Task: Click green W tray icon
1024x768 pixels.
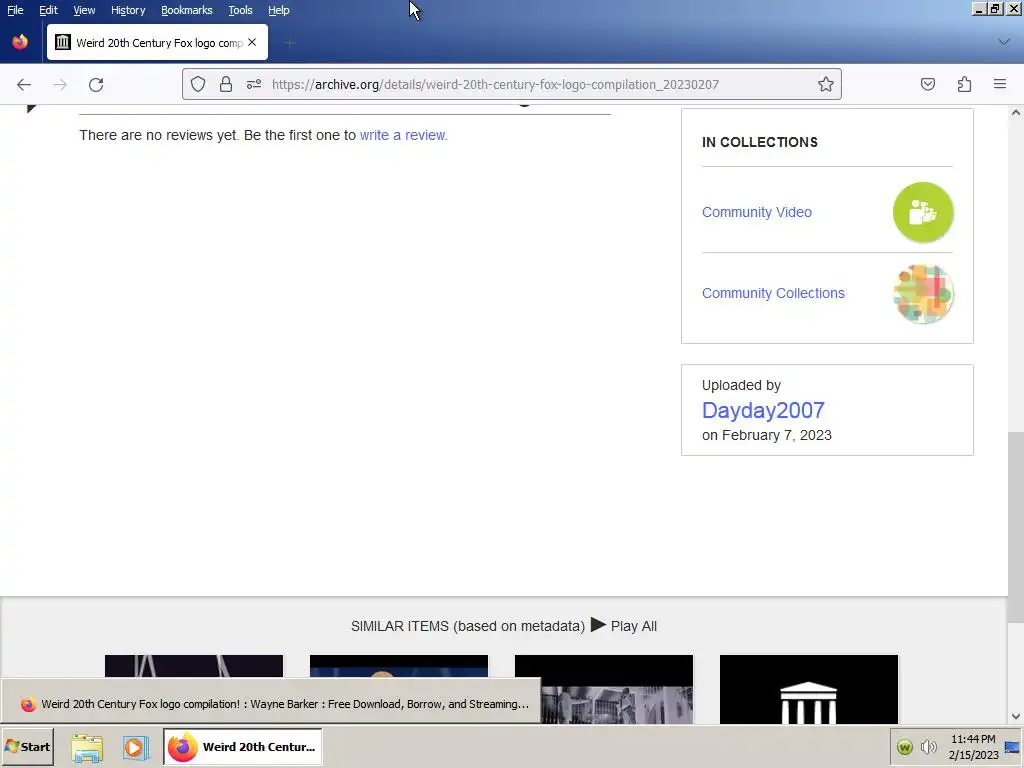Action: pyautogui.click(x=904, y=747)
